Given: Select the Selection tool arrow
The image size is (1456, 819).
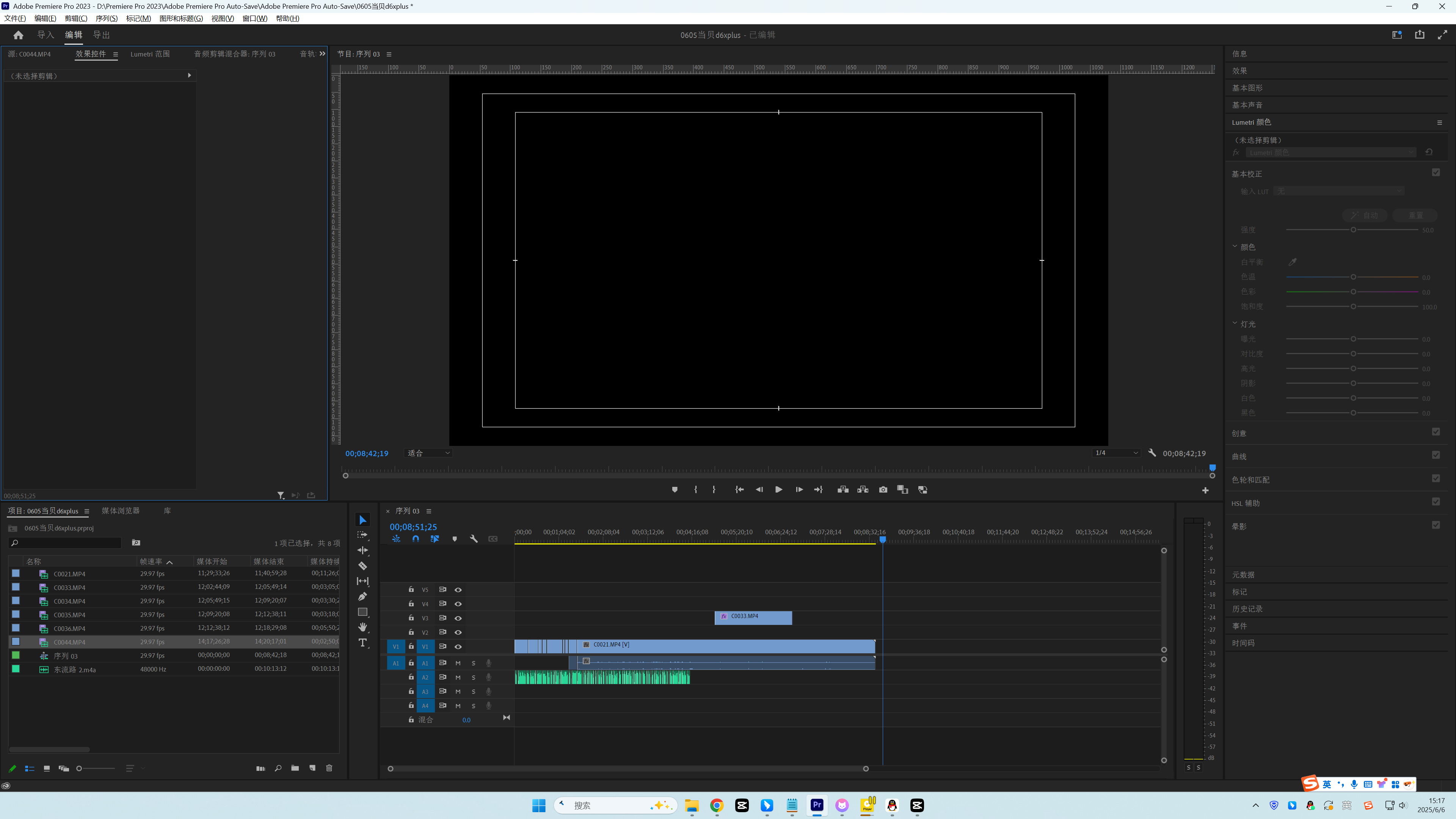Looking at the screenshot, I should (363, 520).
